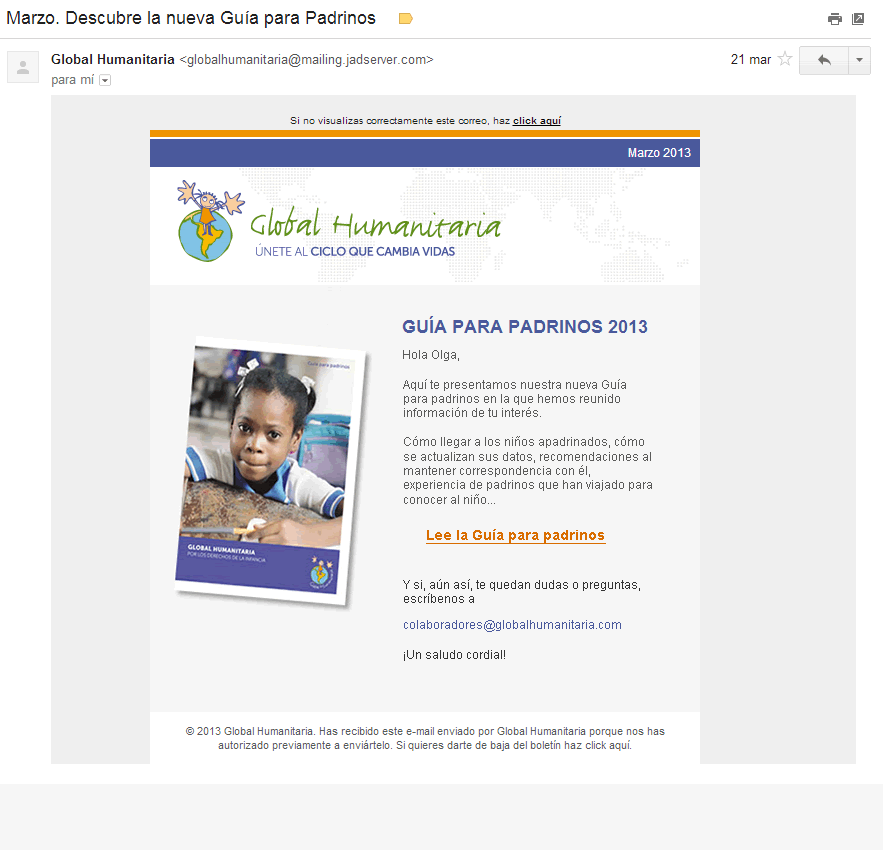Click the yellow importance label marker
The height and width of the screenshot is (850, 883).
click(x=405, y=19)
